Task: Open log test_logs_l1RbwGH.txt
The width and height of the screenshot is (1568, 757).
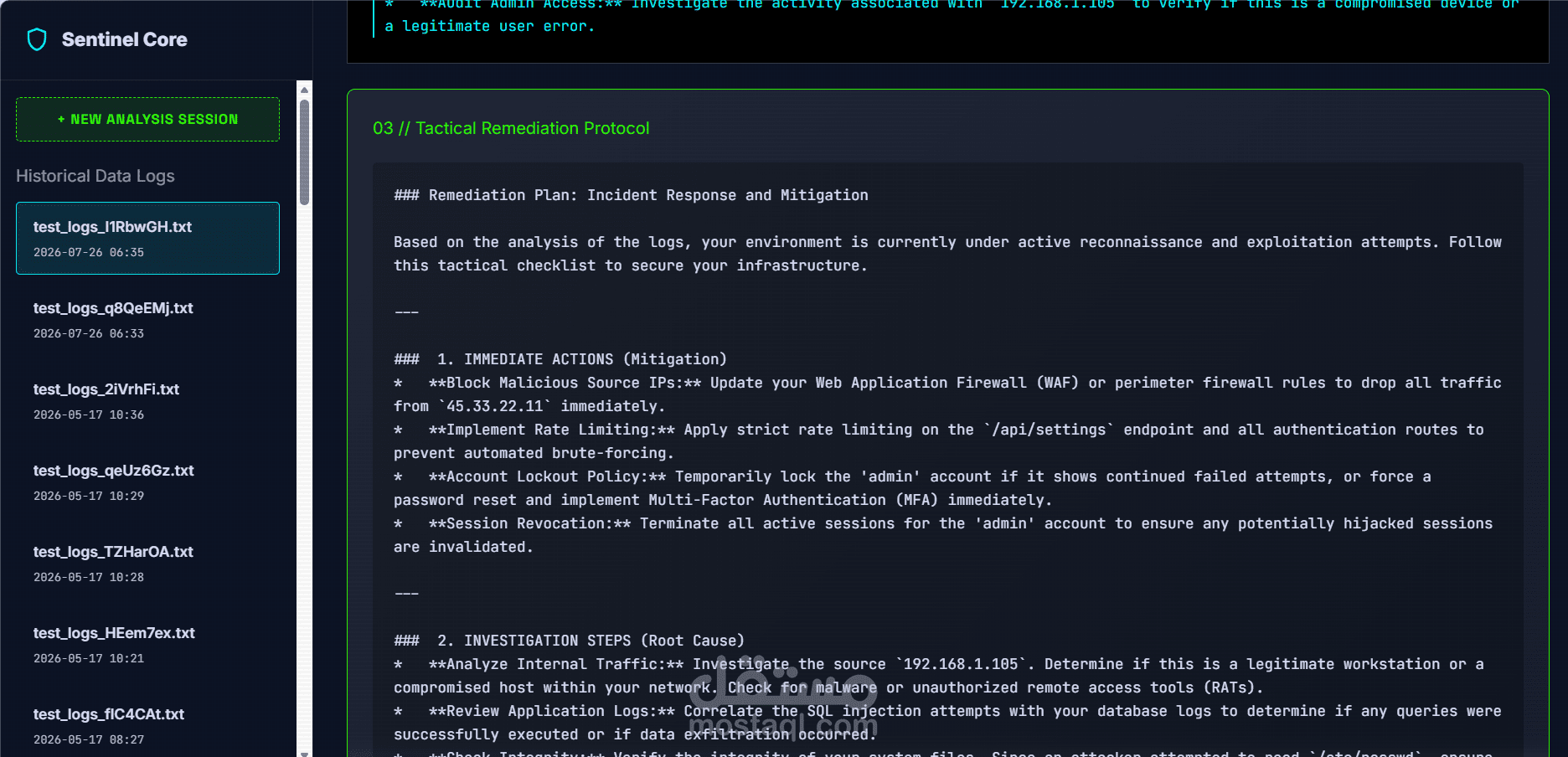Action: 147,238
